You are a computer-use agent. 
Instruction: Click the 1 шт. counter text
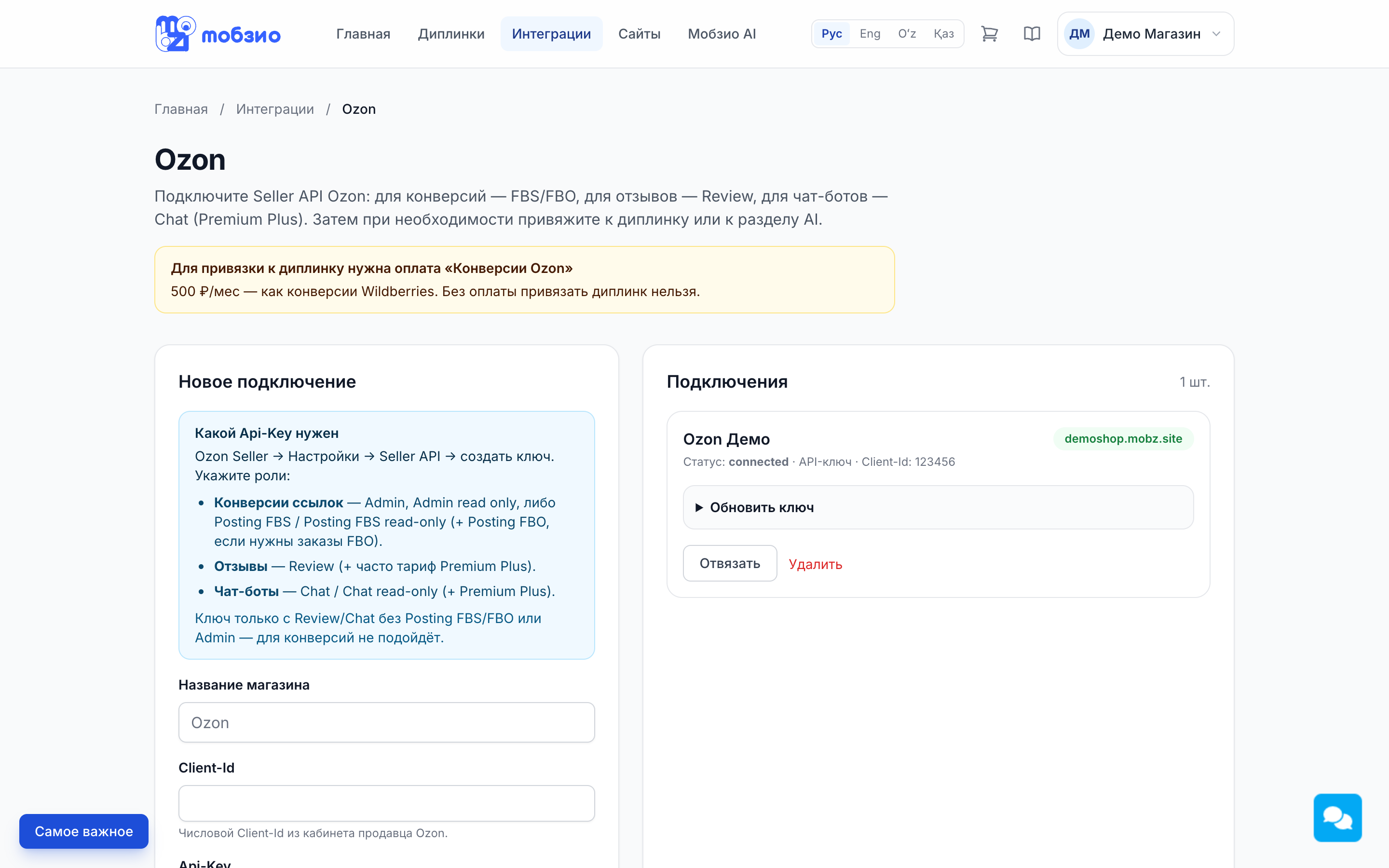tap(1195, 382)
